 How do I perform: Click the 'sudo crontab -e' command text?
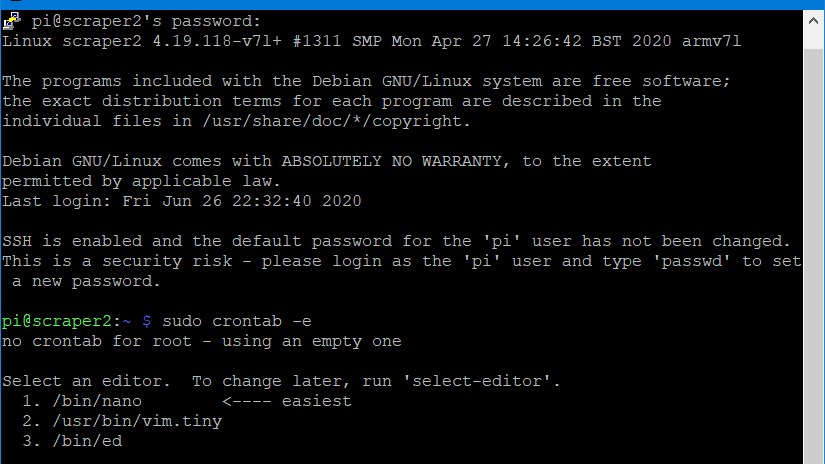point(237,321)
